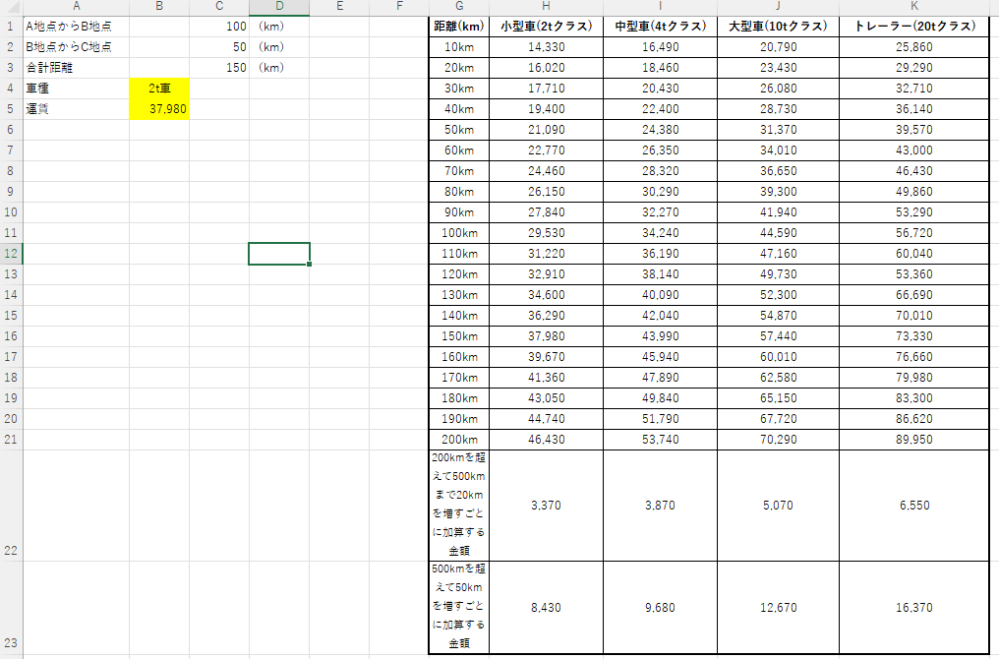Click the B地点からC地点 distance value 50

219,48
